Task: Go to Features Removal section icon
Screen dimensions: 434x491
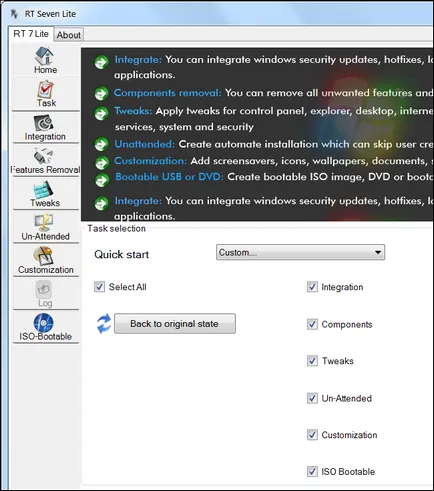Action: [x=43, y=156]
